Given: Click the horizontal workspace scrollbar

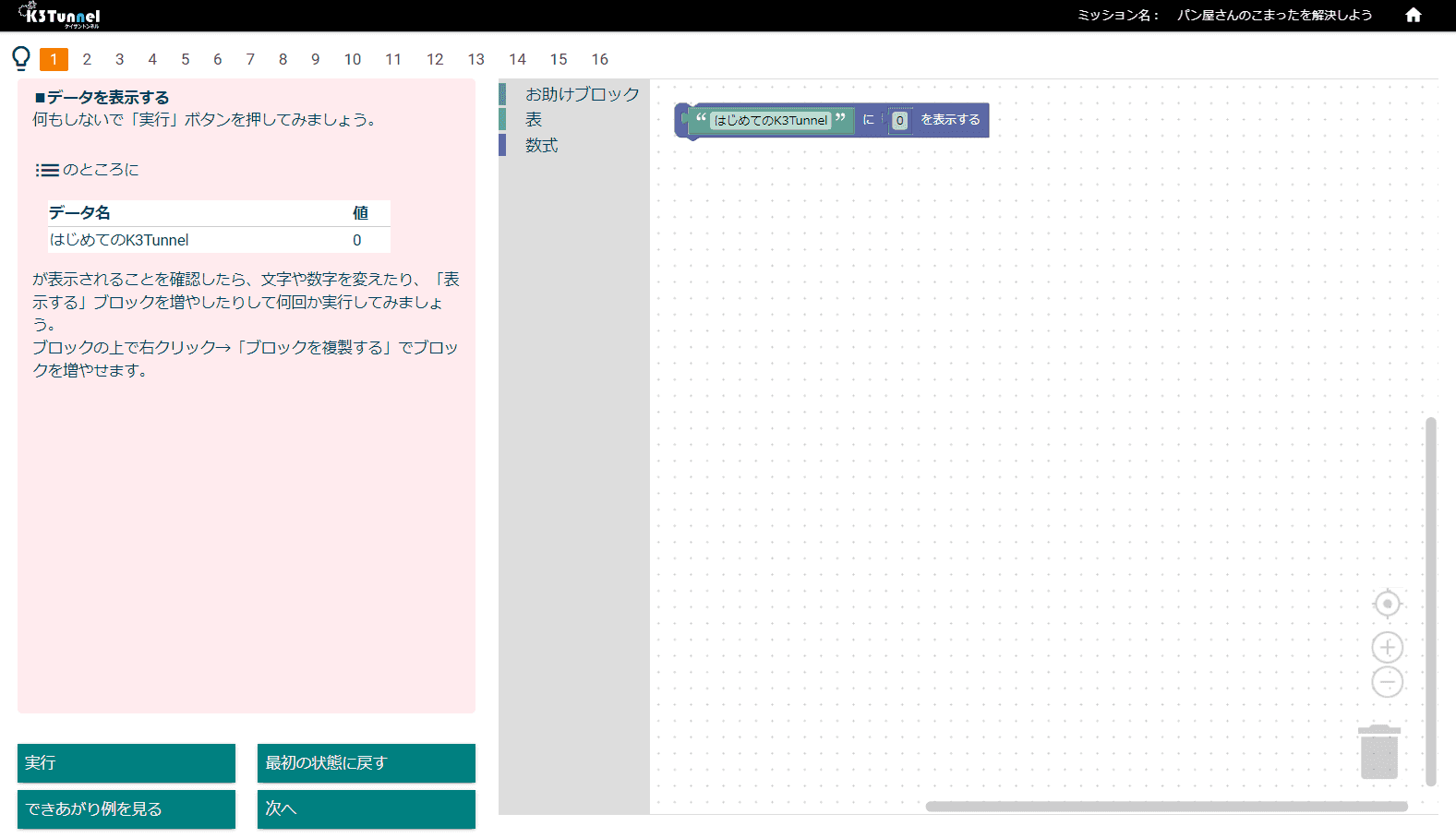Looking at the screenshot, I should coord(1165,807).
